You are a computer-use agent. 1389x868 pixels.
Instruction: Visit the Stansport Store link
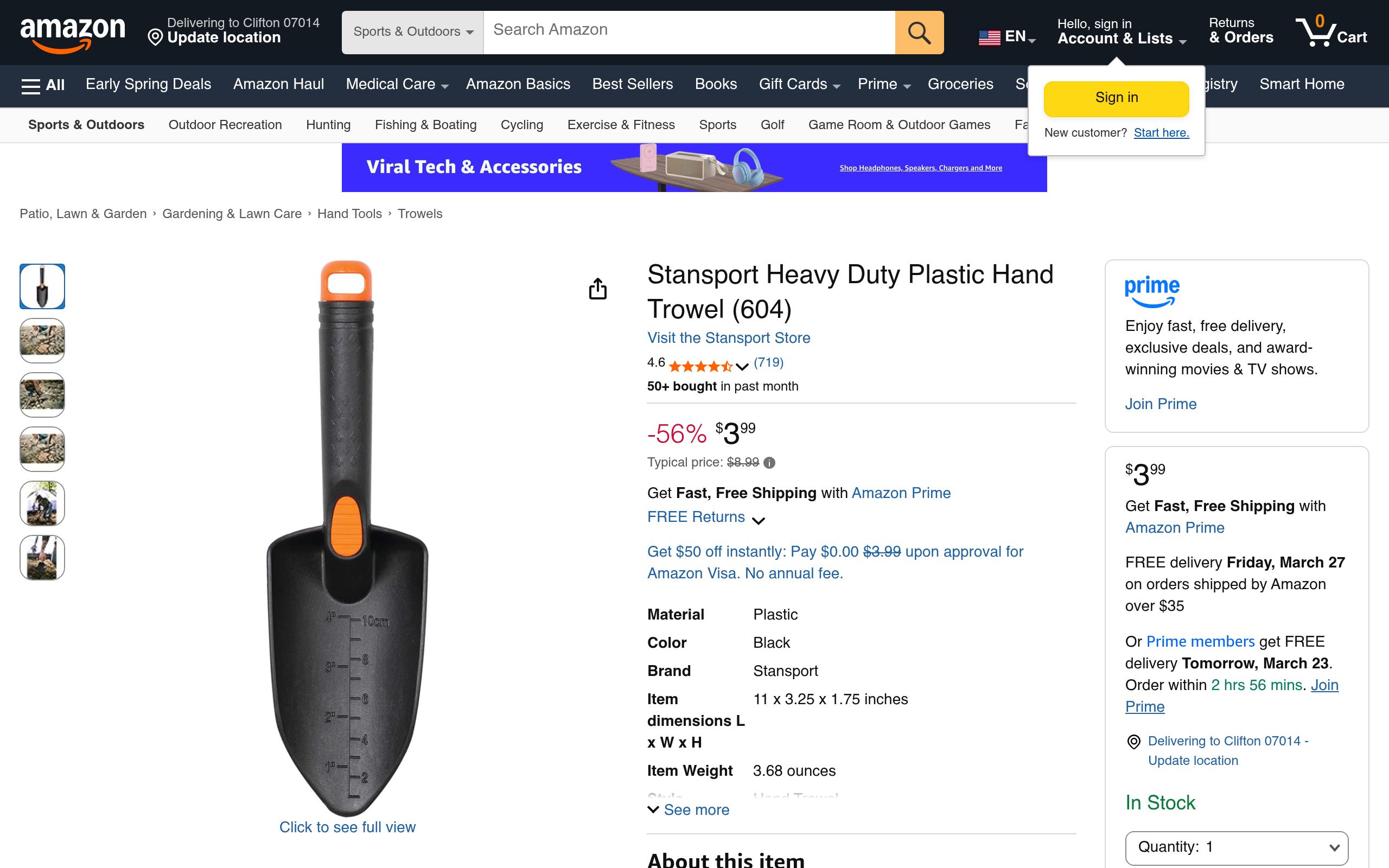(x=728, y=338)
